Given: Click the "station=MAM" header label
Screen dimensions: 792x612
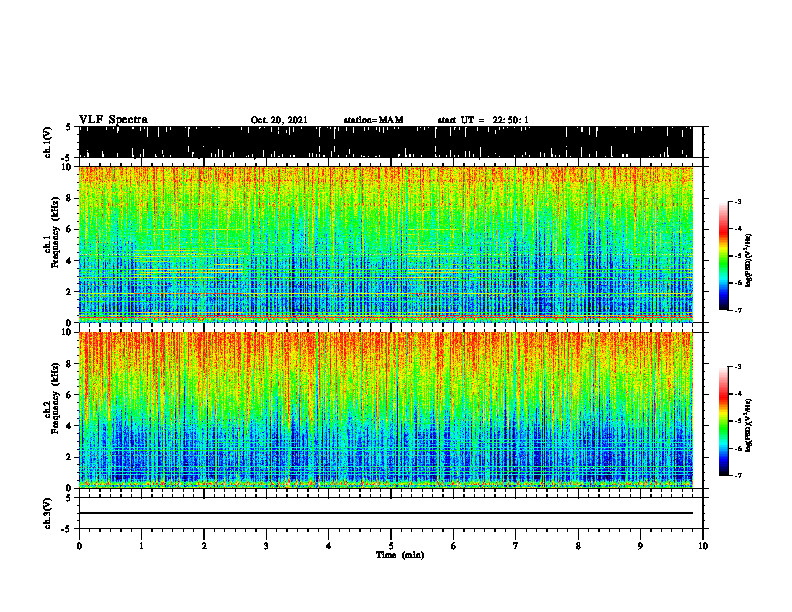Looking at the screenshot, I should pos(373,120).
